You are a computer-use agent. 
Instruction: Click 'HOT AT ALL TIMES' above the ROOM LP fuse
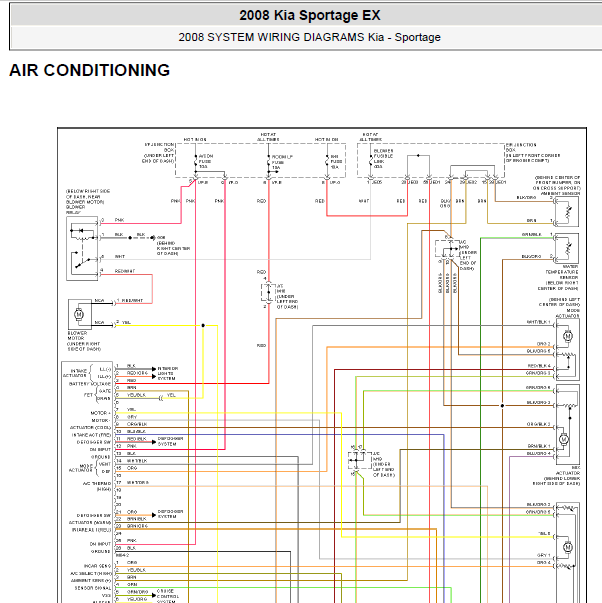[268, 137]
